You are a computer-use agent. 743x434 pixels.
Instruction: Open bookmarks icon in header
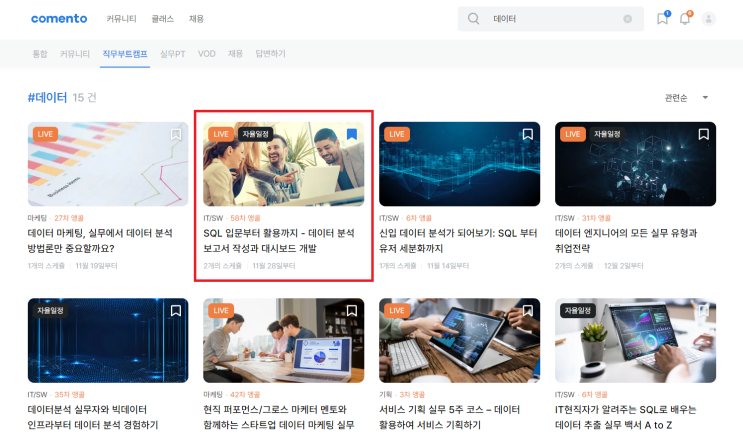point(662,19)
